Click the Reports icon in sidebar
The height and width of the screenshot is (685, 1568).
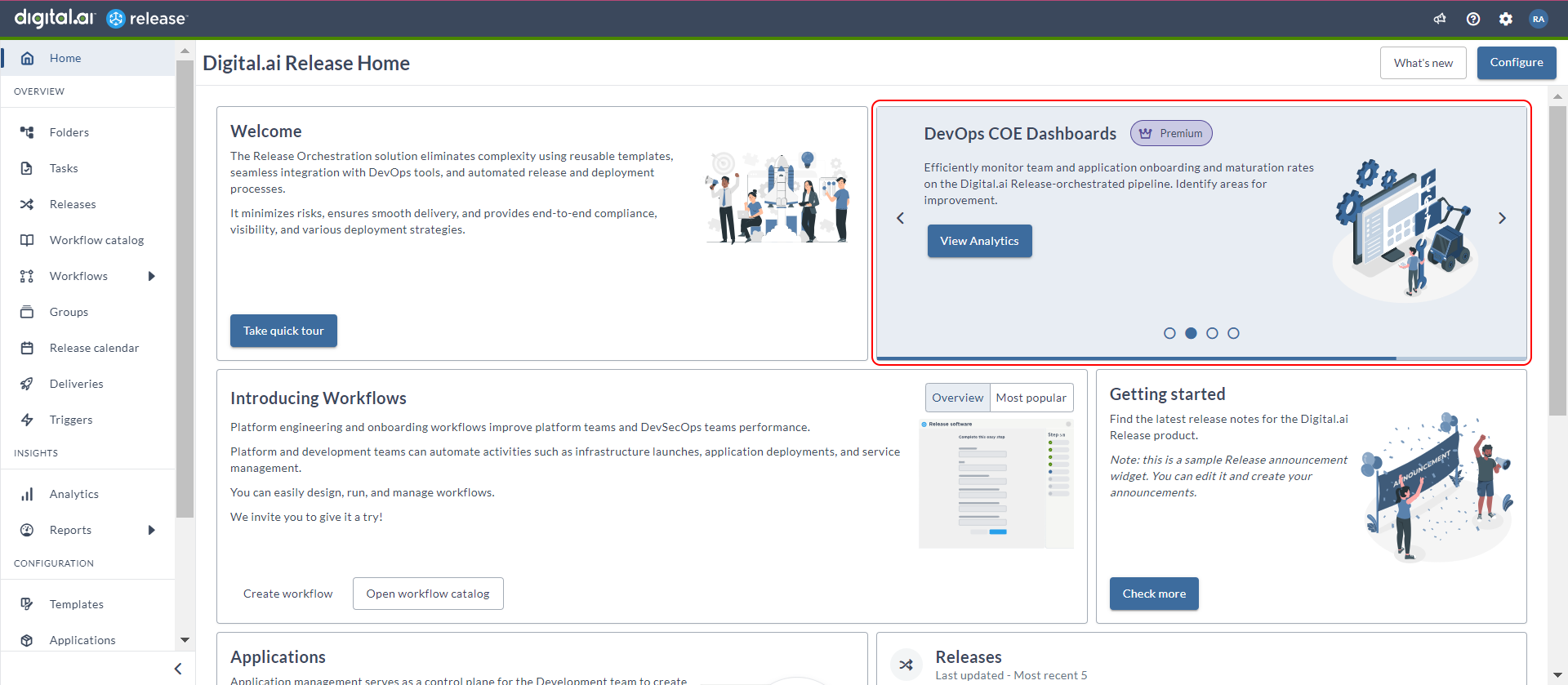[x=27, y=530]
